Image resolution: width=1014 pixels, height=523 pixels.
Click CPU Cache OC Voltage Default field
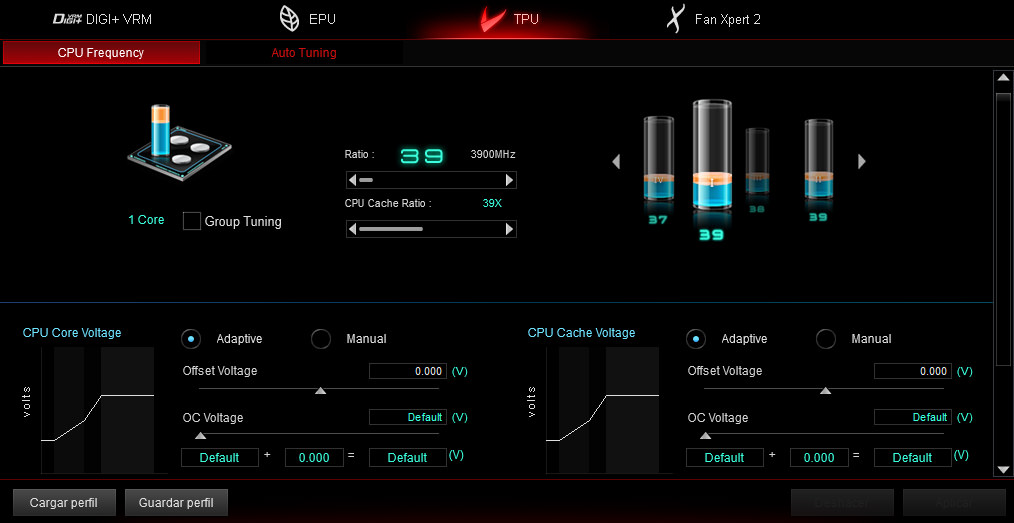pyautogui.click(x=912, y=417)
